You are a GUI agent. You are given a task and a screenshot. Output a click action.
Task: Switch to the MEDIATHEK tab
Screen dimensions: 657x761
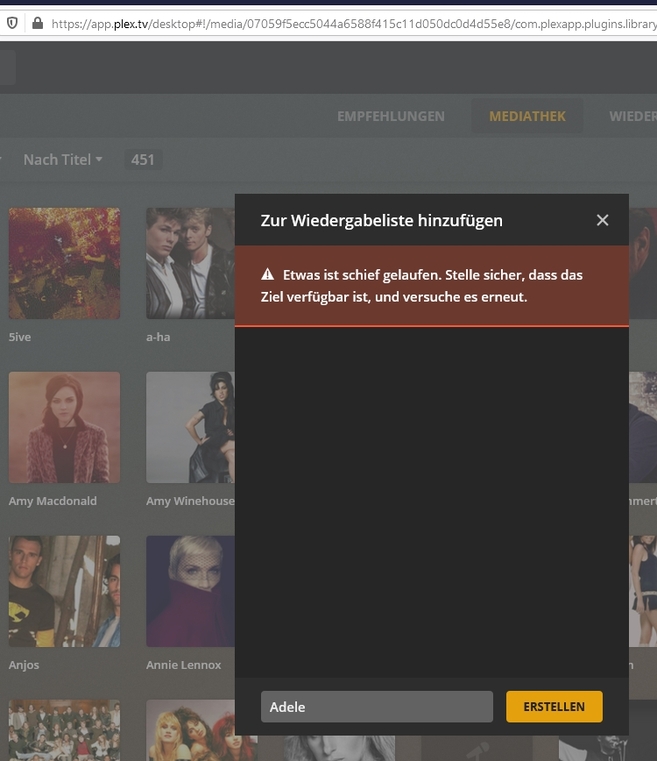pyautogui.click(x=527, y=116)
